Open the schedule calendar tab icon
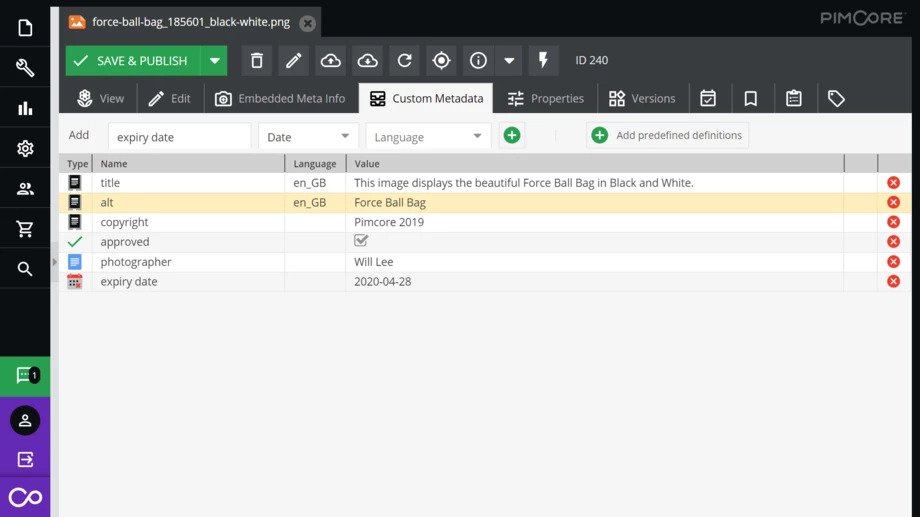 (x=708, y=98)
